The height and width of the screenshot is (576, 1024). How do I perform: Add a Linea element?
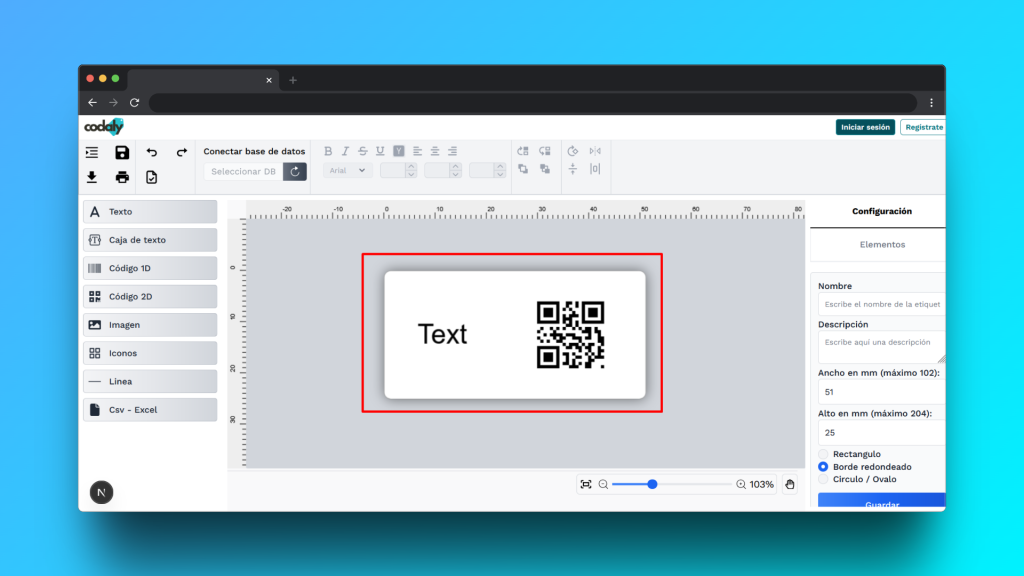[150, 381]
